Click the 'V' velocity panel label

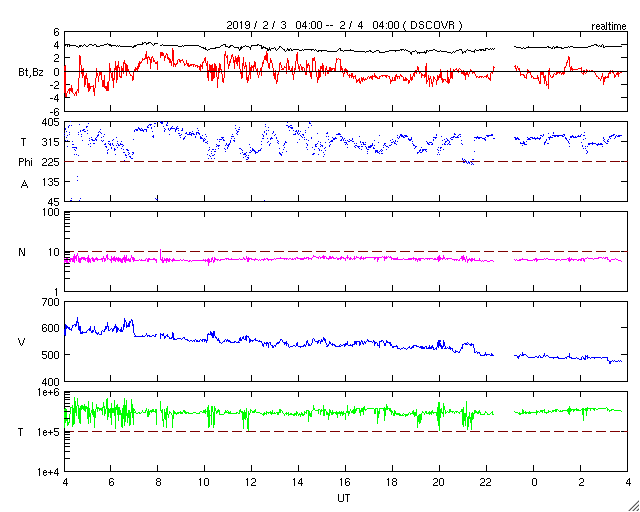click(x=22, y=342)
